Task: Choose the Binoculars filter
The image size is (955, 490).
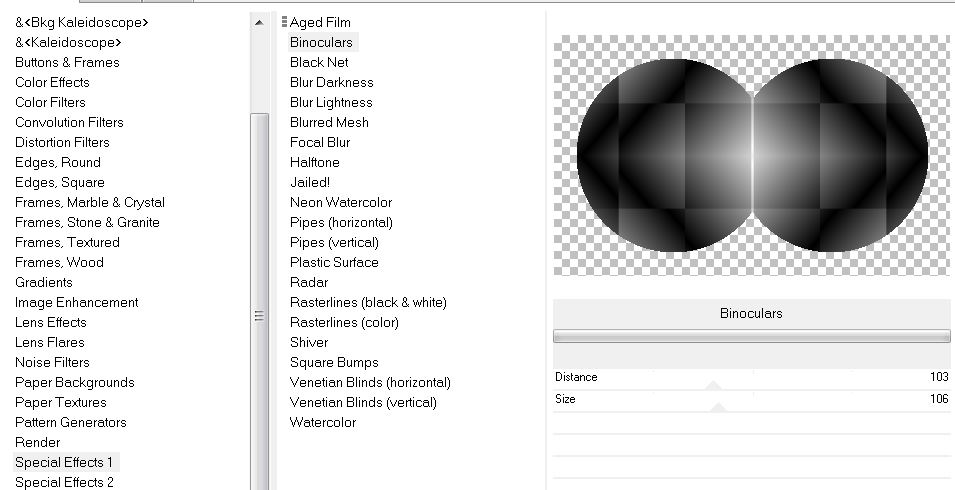Action: click(x=321, y=43)
